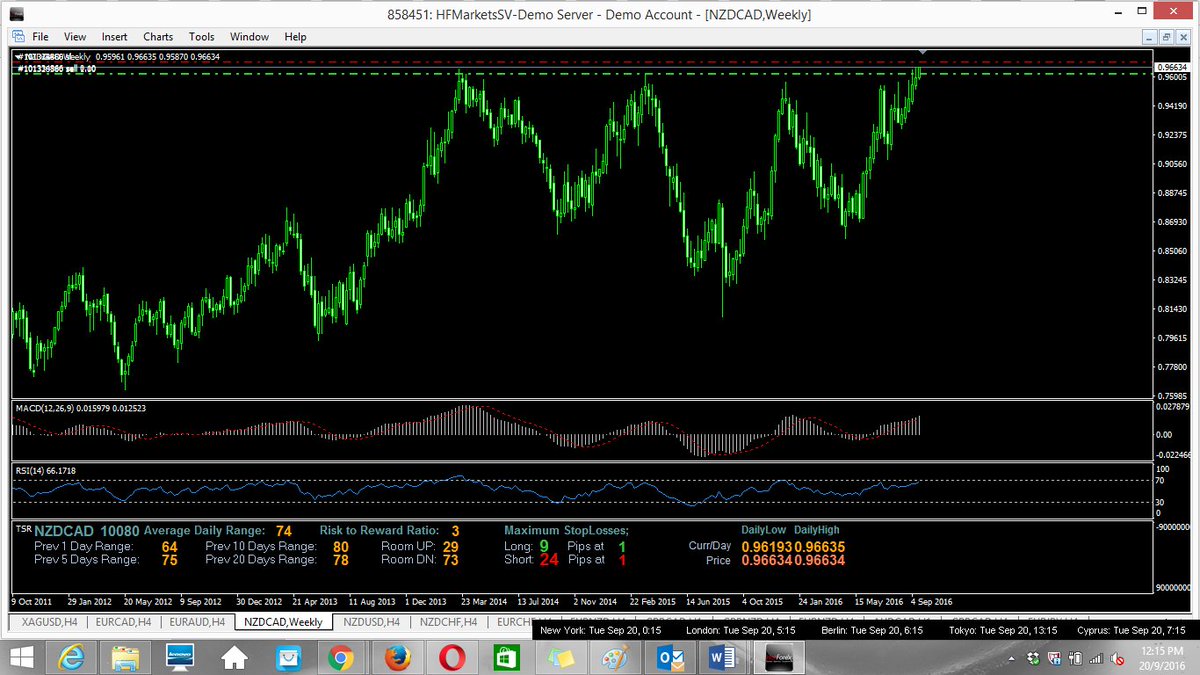Click the New York session clock text
The height and width of the screenshot is (675, 1200).
[x=601, y=631]
